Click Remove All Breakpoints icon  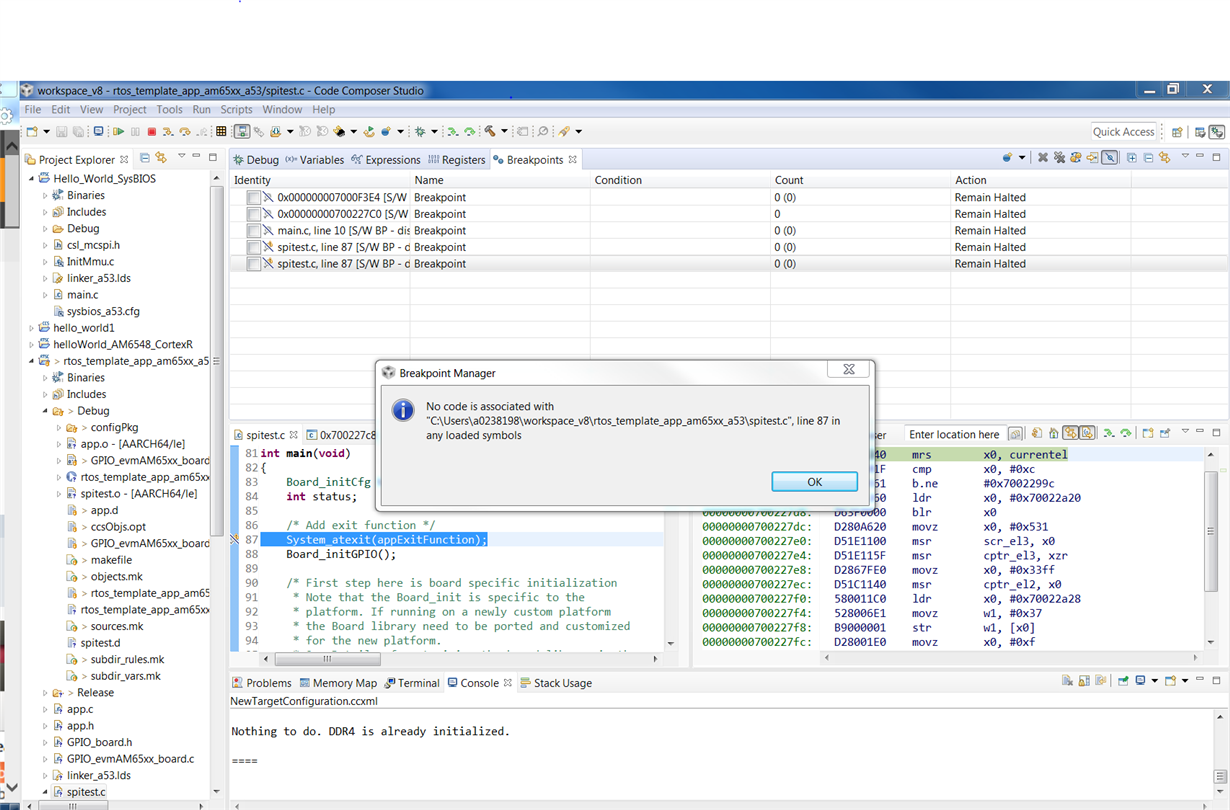[1059, 158]
